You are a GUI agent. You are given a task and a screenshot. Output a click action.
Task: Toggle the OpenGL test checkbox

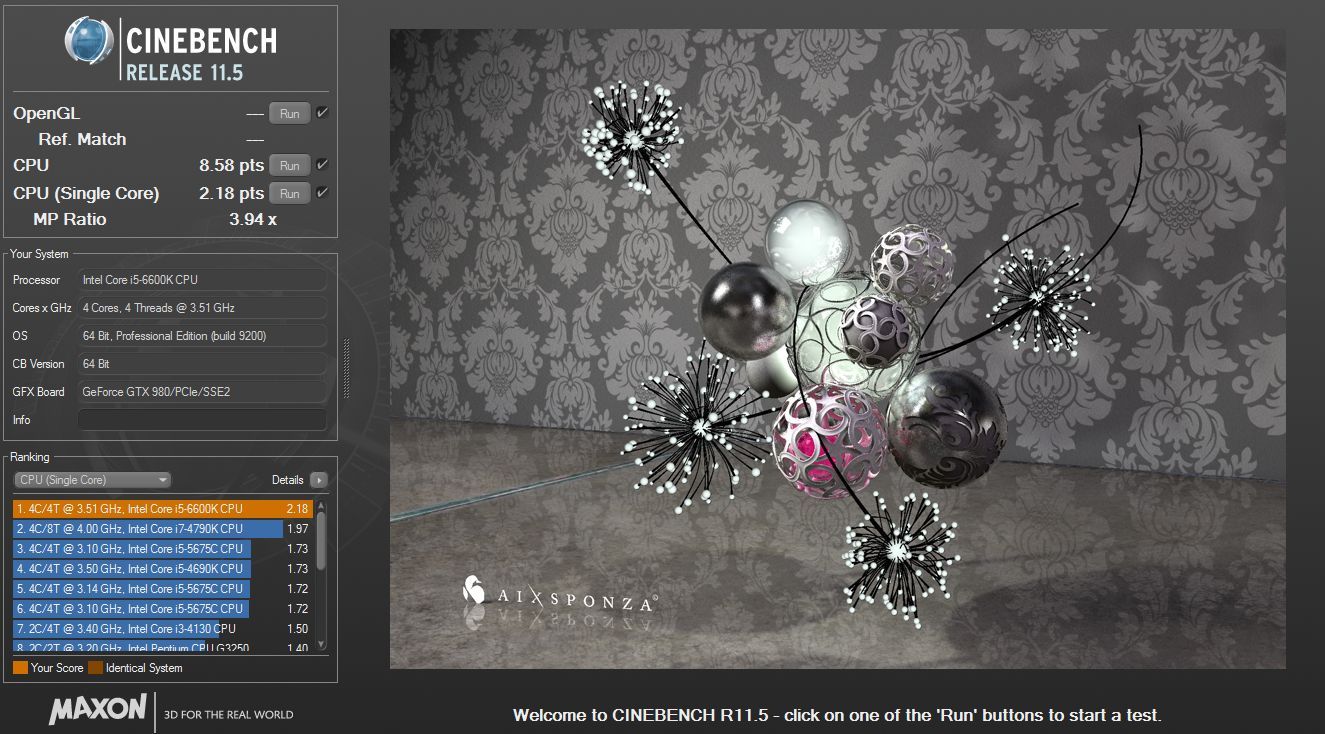tap(322, 113)
